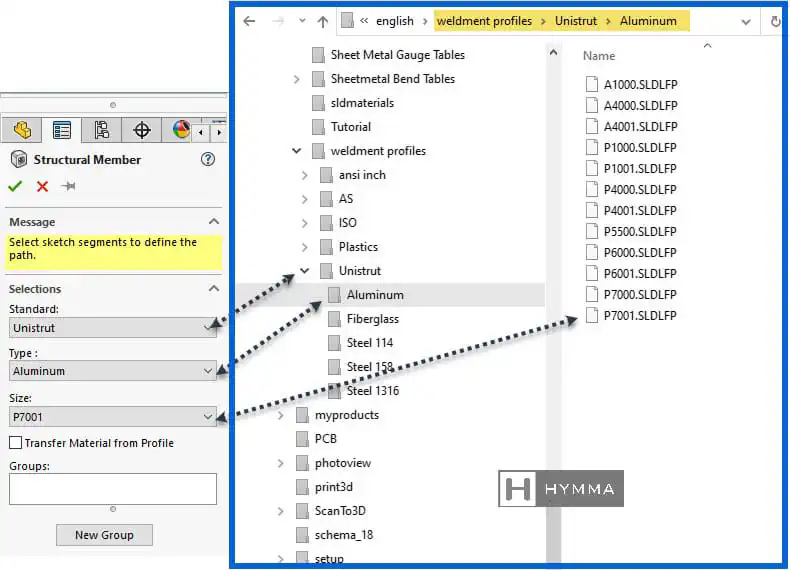
Task: Expand the Sheetmetal Bend Tables folder
Action: coord(297,79)
